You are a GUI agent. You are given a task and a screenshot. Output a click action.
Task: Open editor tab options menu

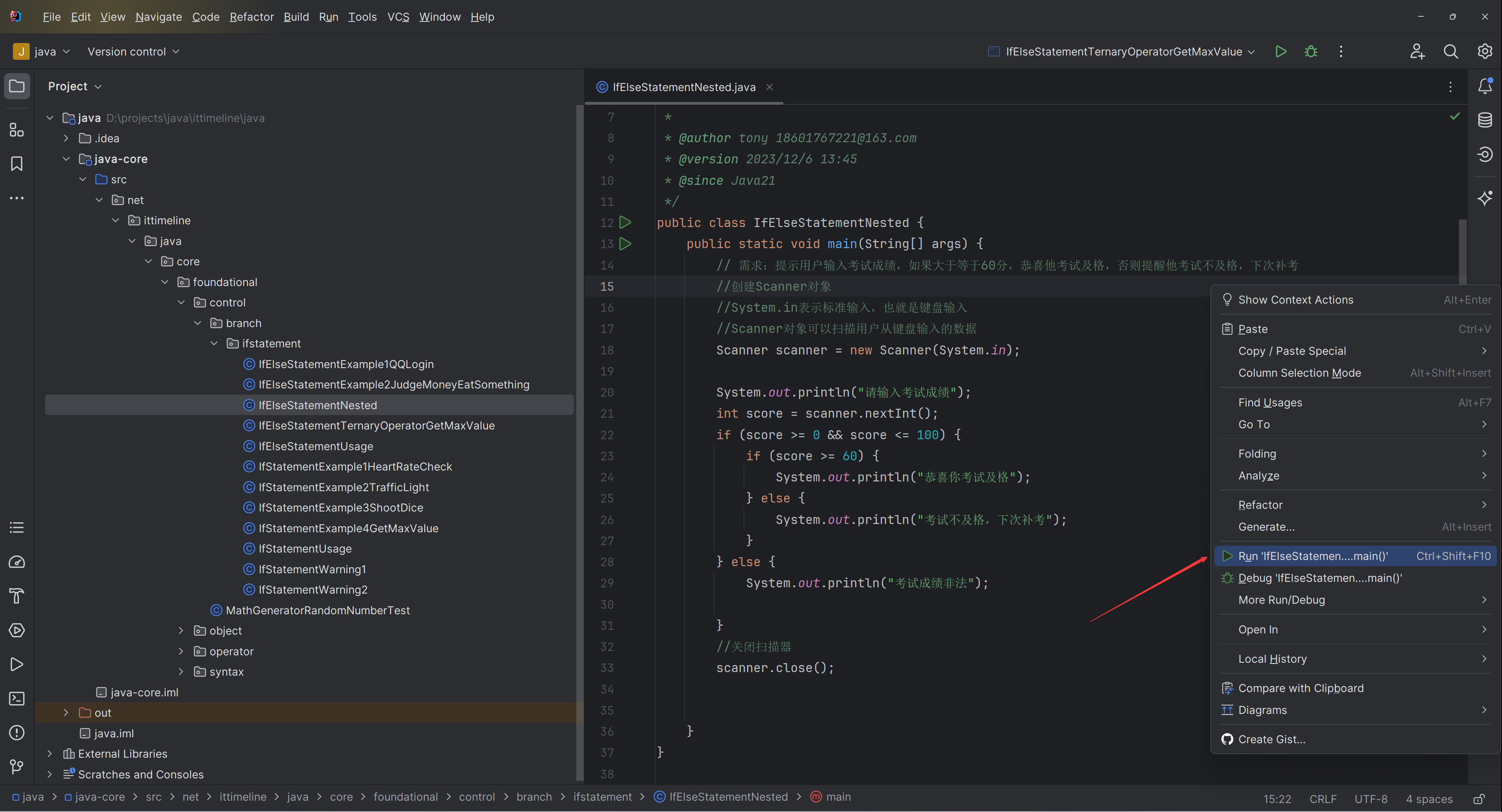click(1451, 87)
